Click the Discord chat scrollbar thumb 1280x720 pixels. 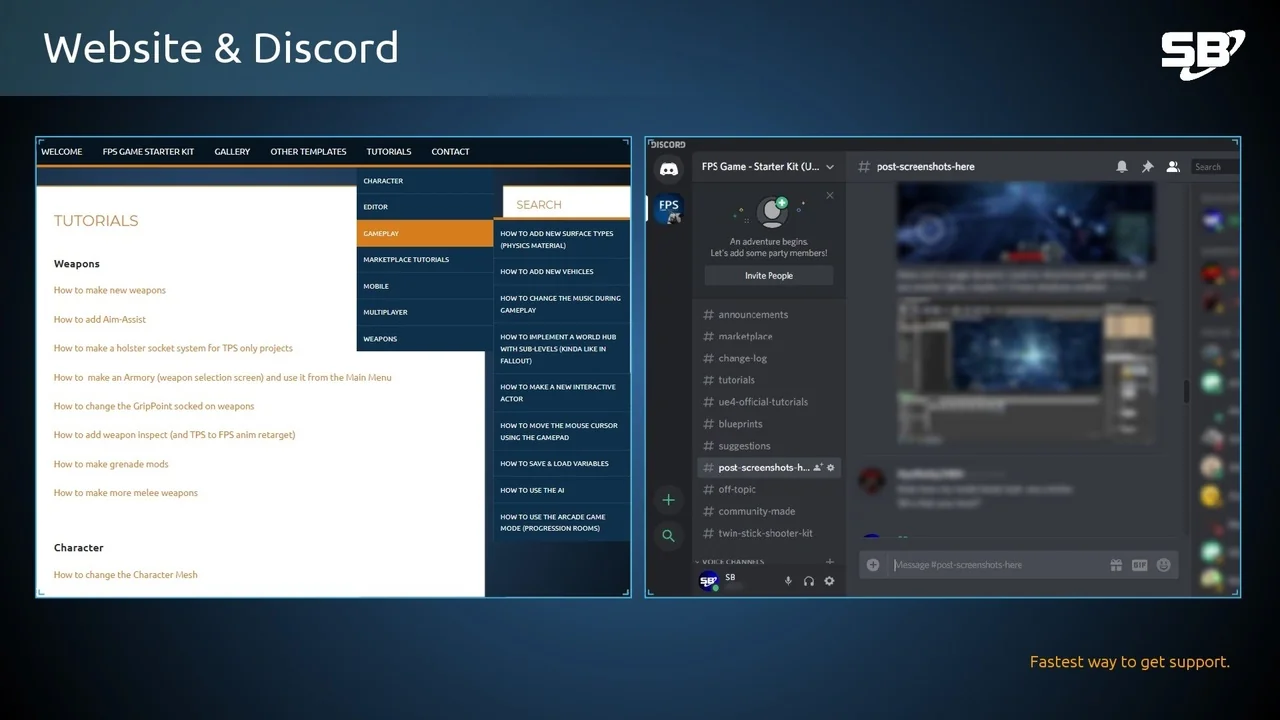1187,390
